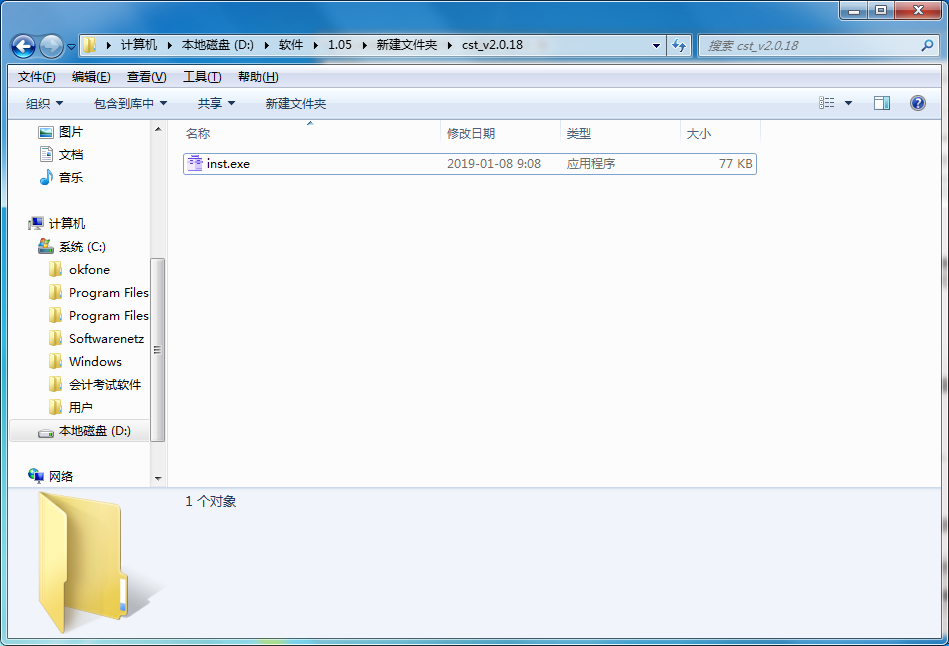Select 计算机 in navigation pane
The height and width of the screenshot is (646, 949).
pos(67,224)
